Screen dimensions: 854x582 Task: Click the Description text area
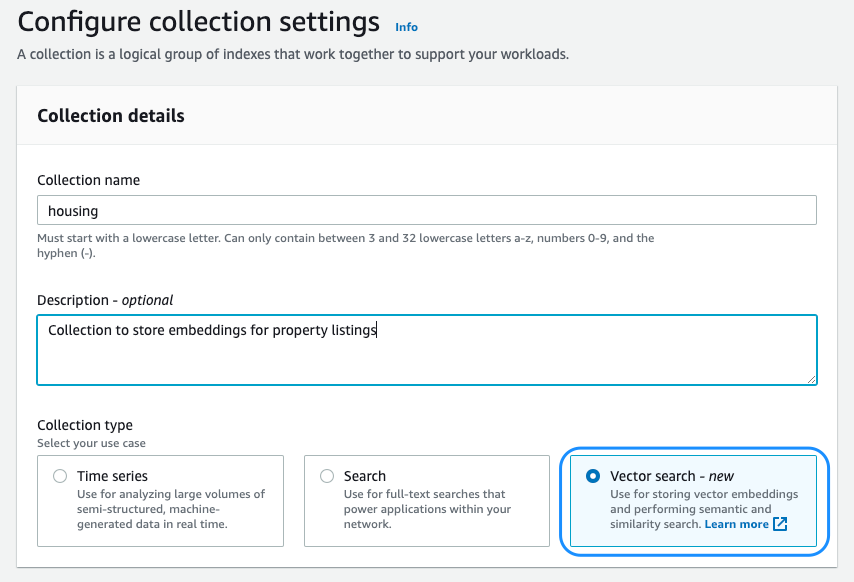point(400,350)
